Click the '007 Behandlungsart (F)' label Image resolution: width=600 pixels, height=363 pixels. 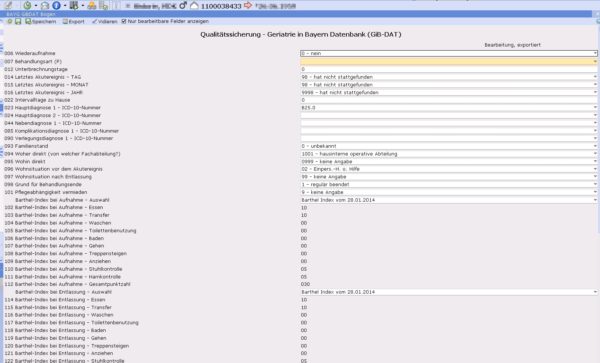click(x=33, y=61)
